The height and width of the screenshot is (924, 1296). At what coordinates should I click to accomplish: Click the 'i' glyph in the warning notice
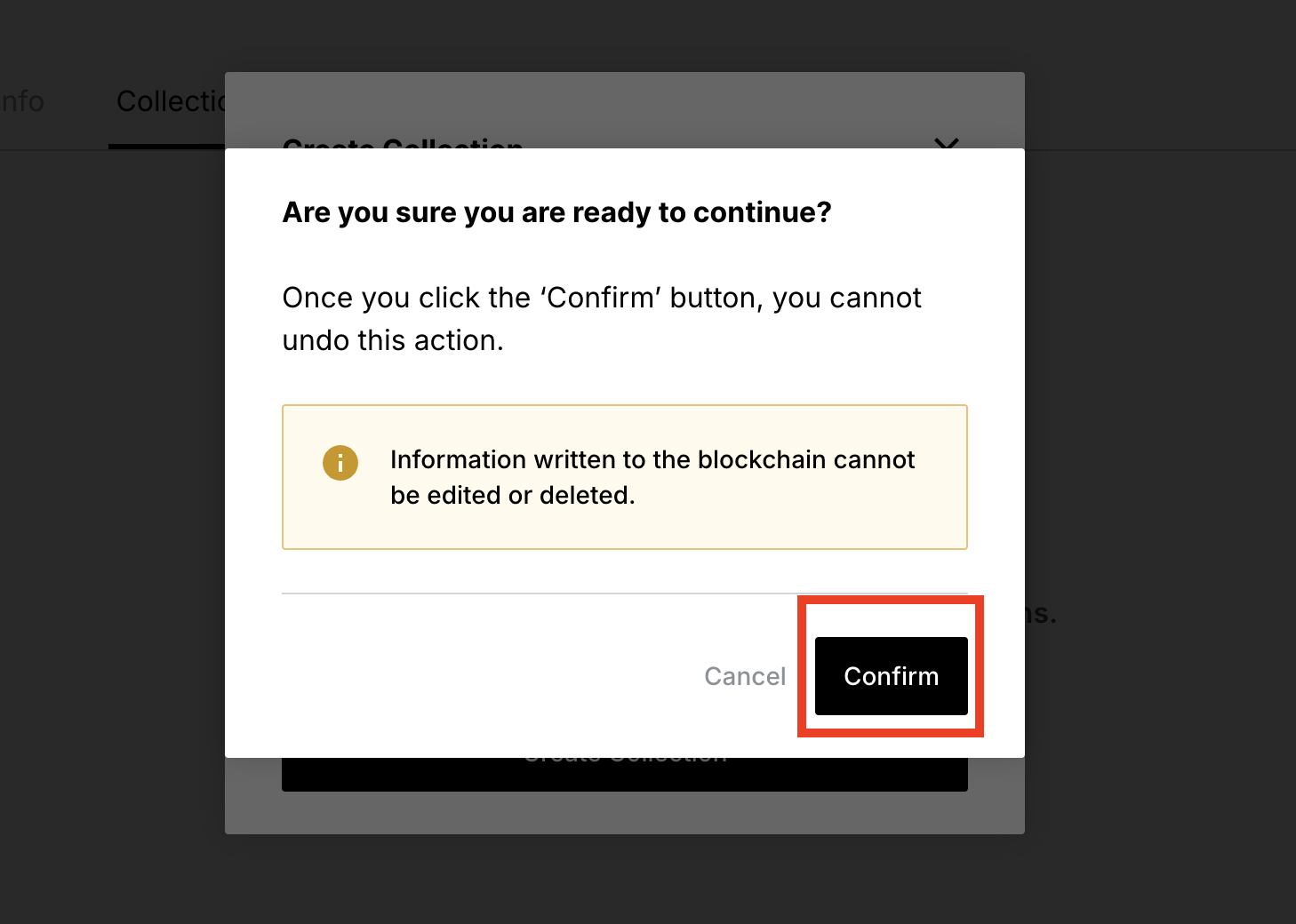click(340, 463)
